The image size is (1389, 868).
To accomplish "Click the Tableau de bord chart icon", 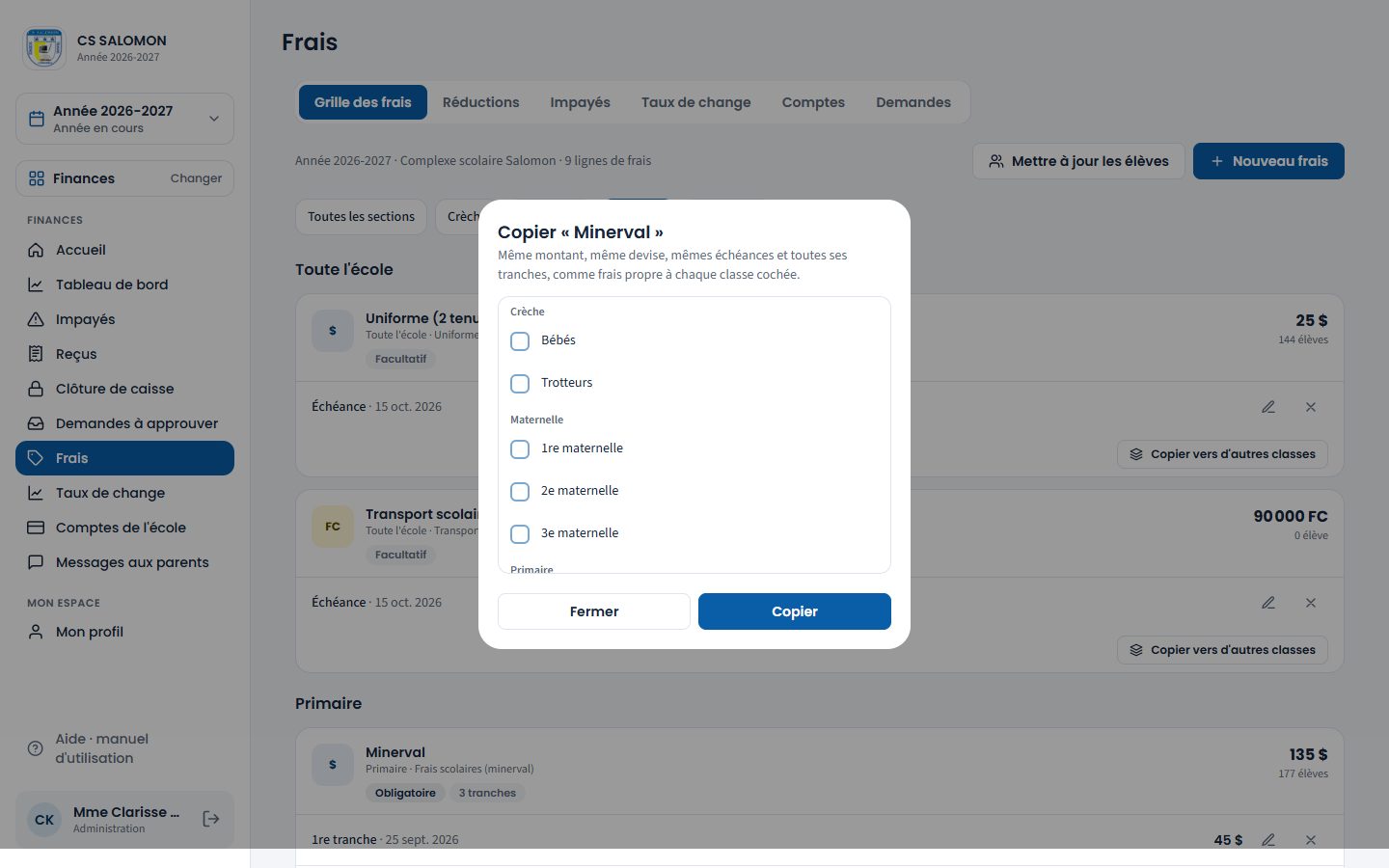I will 36,285.
